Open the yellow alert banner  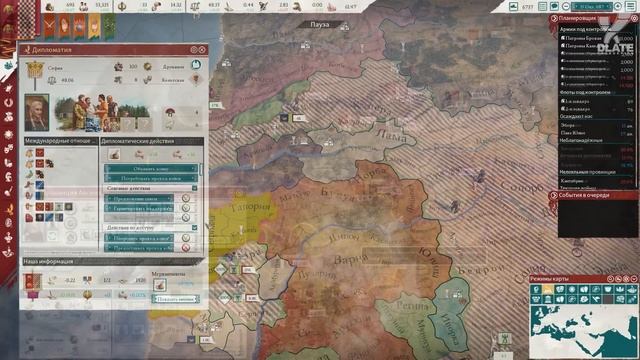(94, 26)
